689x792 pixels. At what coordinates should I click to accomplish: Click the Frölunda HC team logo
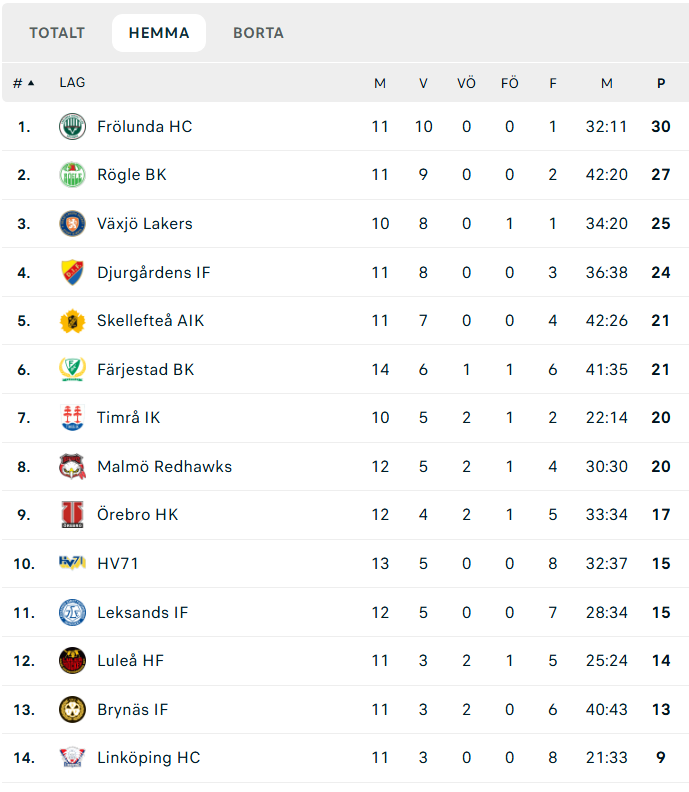click(x=72, y=127)
